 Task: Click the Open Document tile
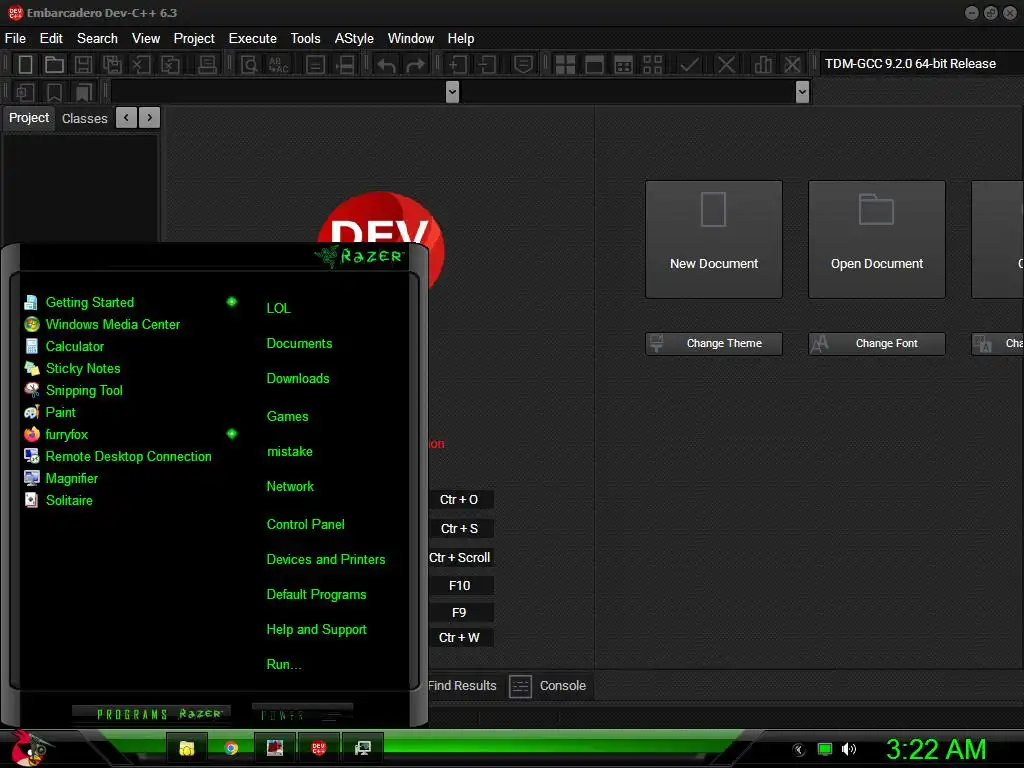coord(876,240)
